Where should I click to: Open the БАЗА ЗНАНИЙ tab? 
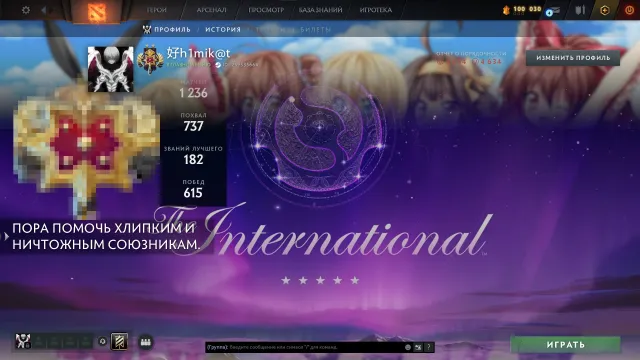[x=320, y=10]
